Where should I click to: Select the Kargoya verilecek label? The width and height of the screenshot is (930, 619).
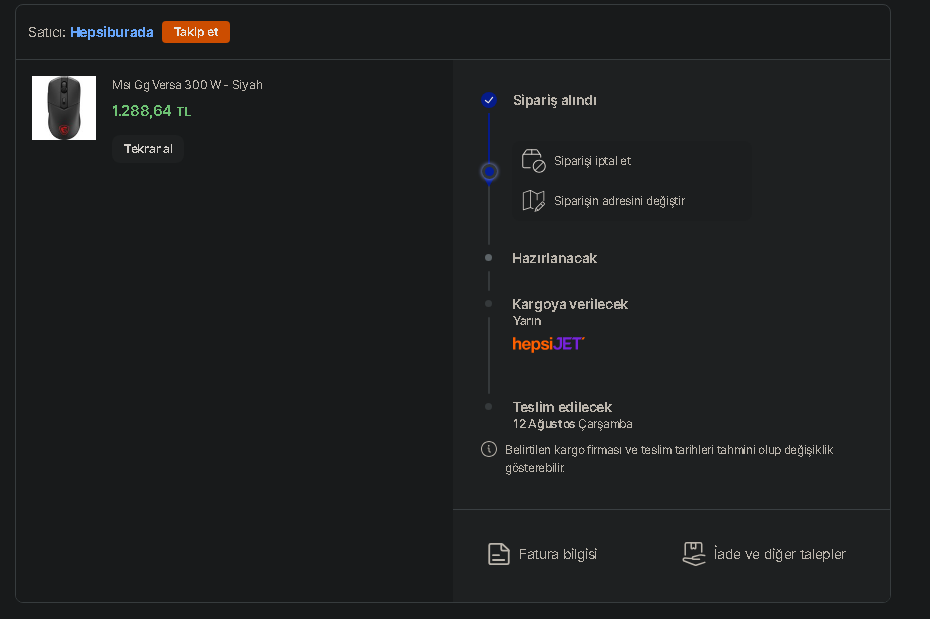570,304
